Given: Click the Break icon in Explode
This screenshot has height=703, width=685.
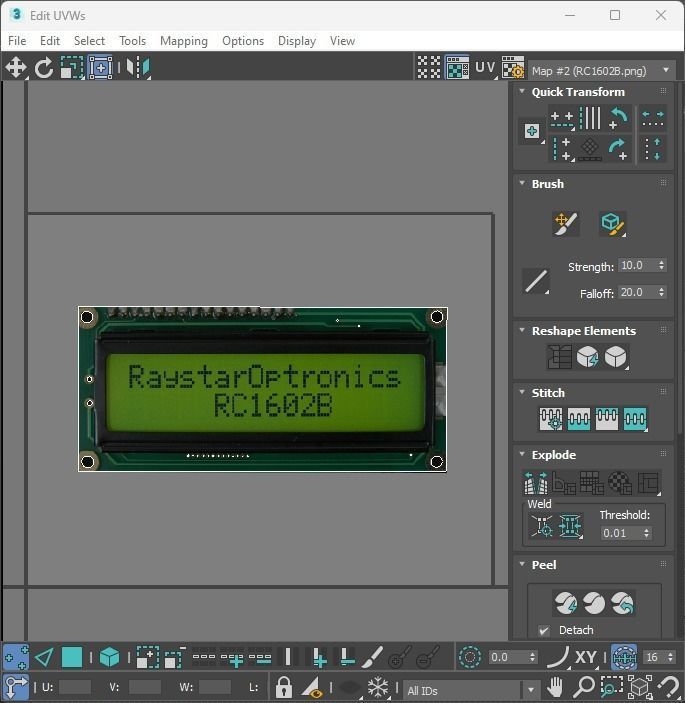Looking at the screenshot, I should (x=536, y=482).
